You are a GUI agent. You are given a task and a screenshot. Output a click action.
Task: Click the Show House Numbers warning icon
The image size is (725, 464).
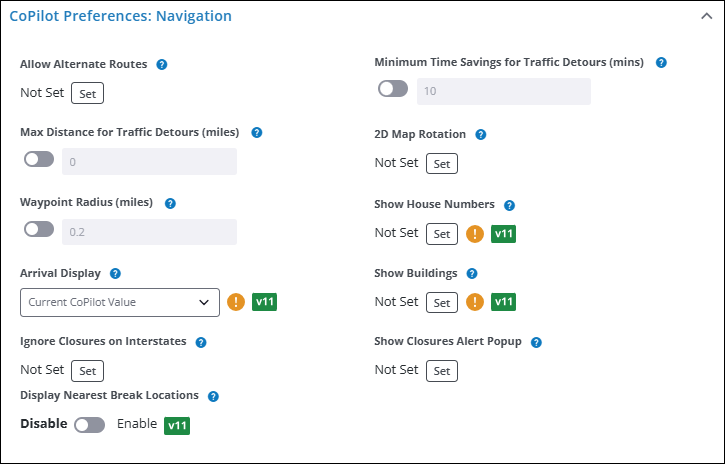click(475, 234)
